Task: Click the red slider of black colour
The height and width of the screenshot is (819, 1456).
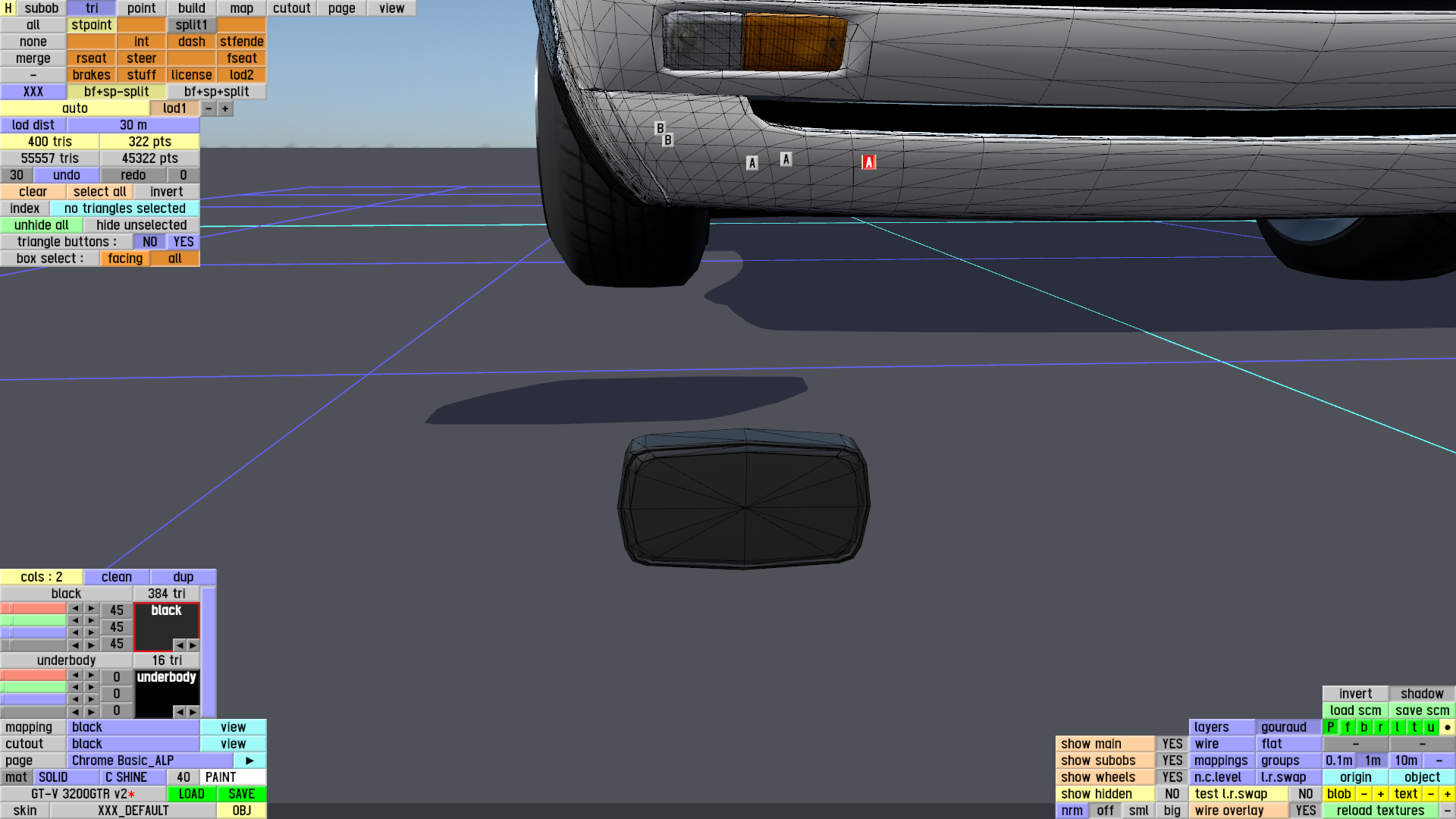Action: tap(34, 609)
